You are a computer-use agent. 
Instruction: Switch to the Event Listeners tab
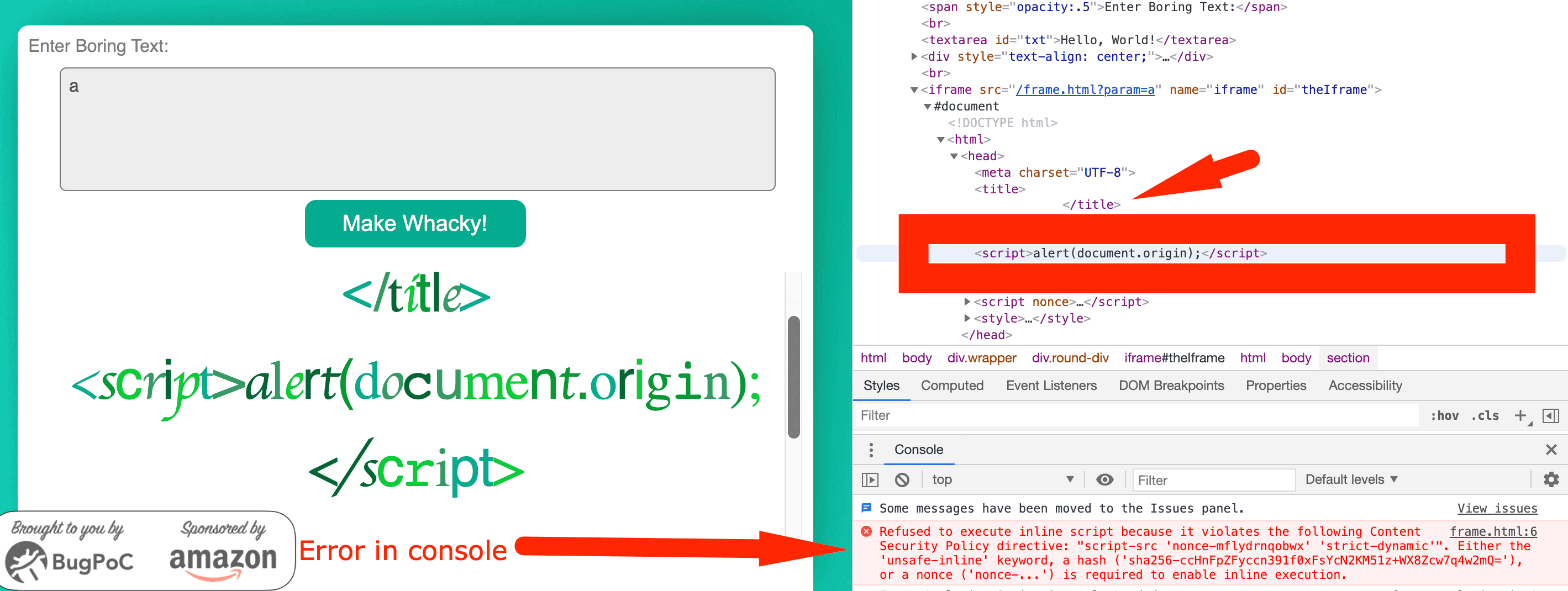1051,386
